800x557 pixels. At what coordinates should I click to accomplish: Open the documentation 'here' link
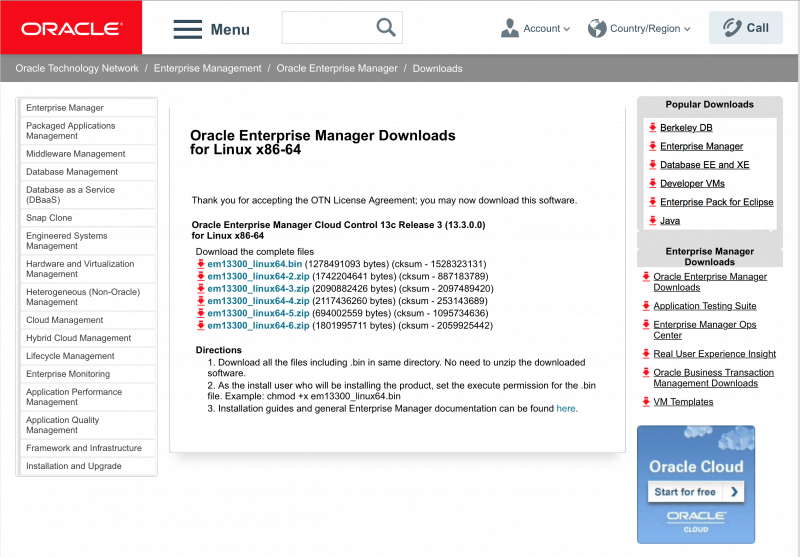[566, 408]
